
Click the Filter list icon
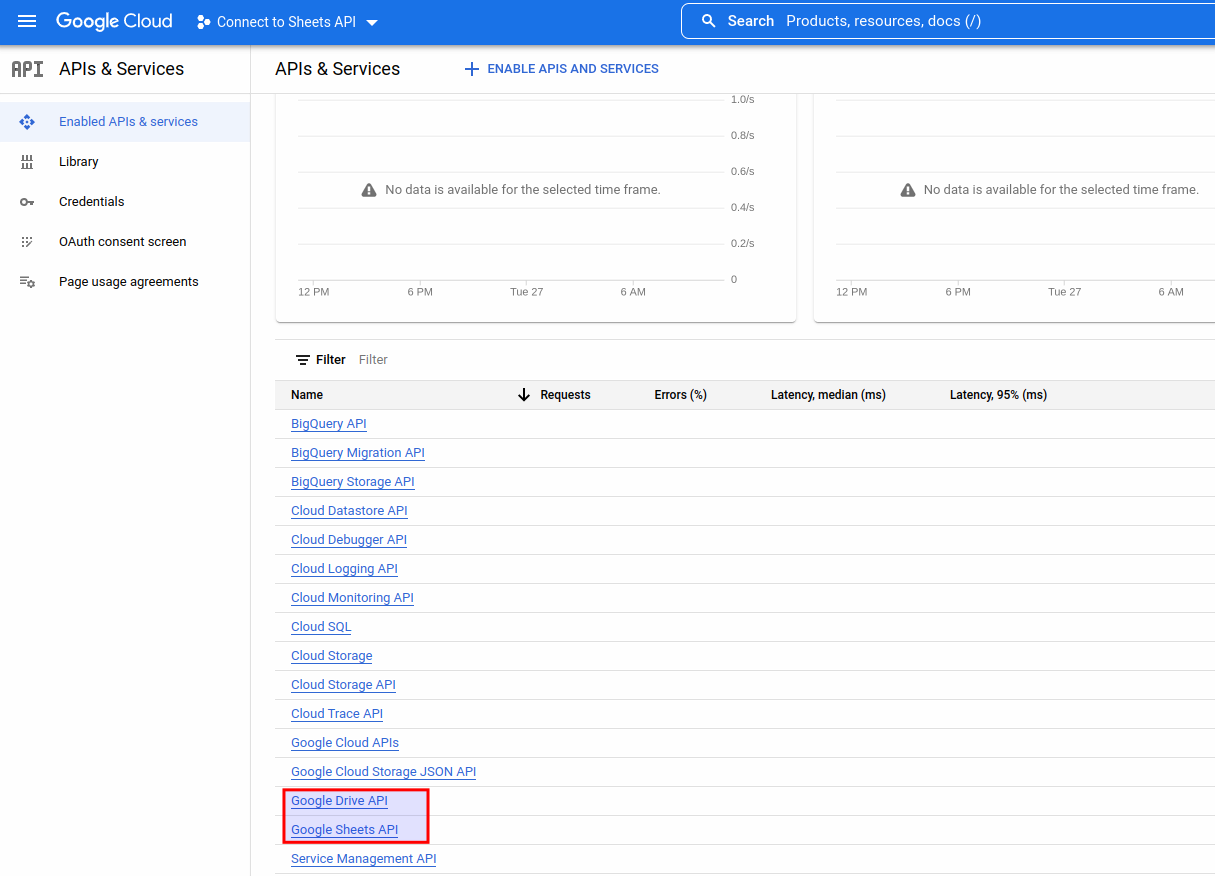[303, 360]
